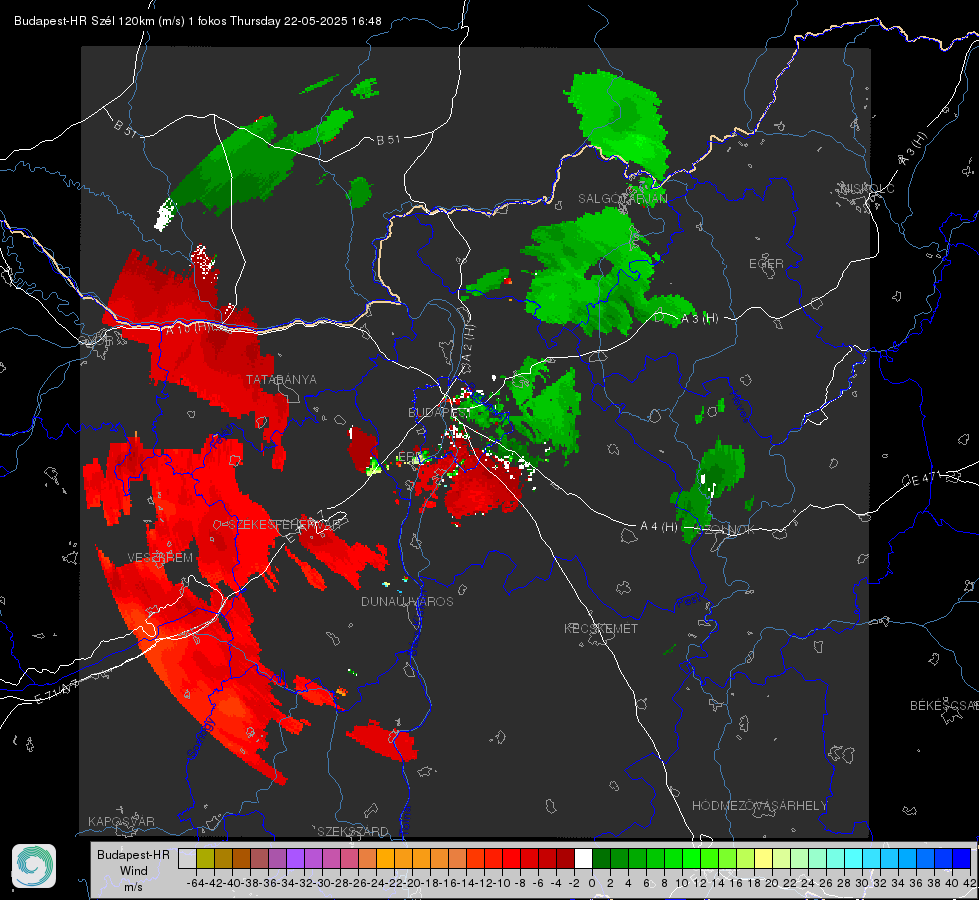Click the blue 'Pest' county label near Kecskemét
979x900 pixels.
click(x=689, y=601)
